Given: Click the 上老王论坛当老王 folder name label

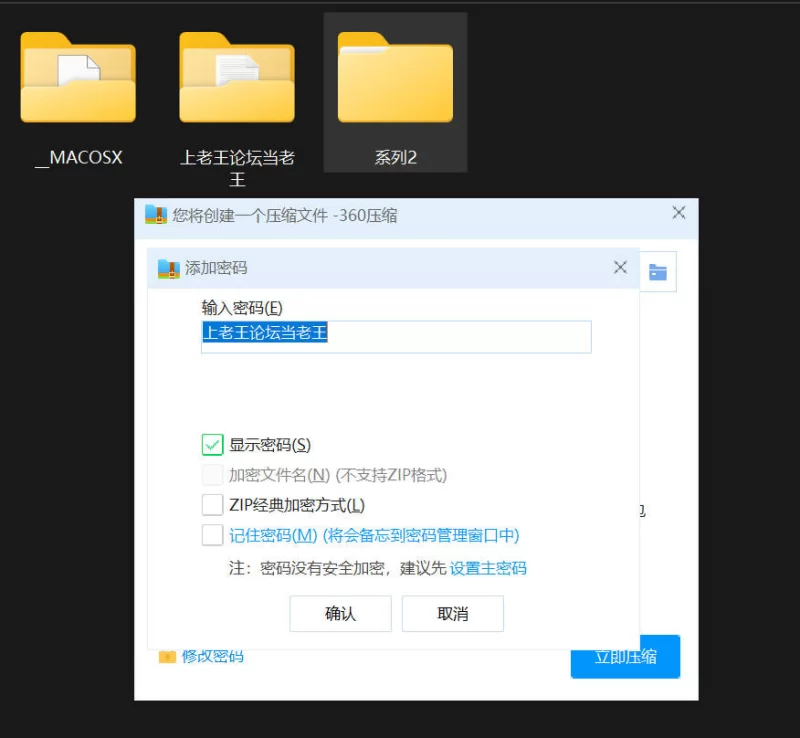Looking at the screenshot, I should click(237, 168).
